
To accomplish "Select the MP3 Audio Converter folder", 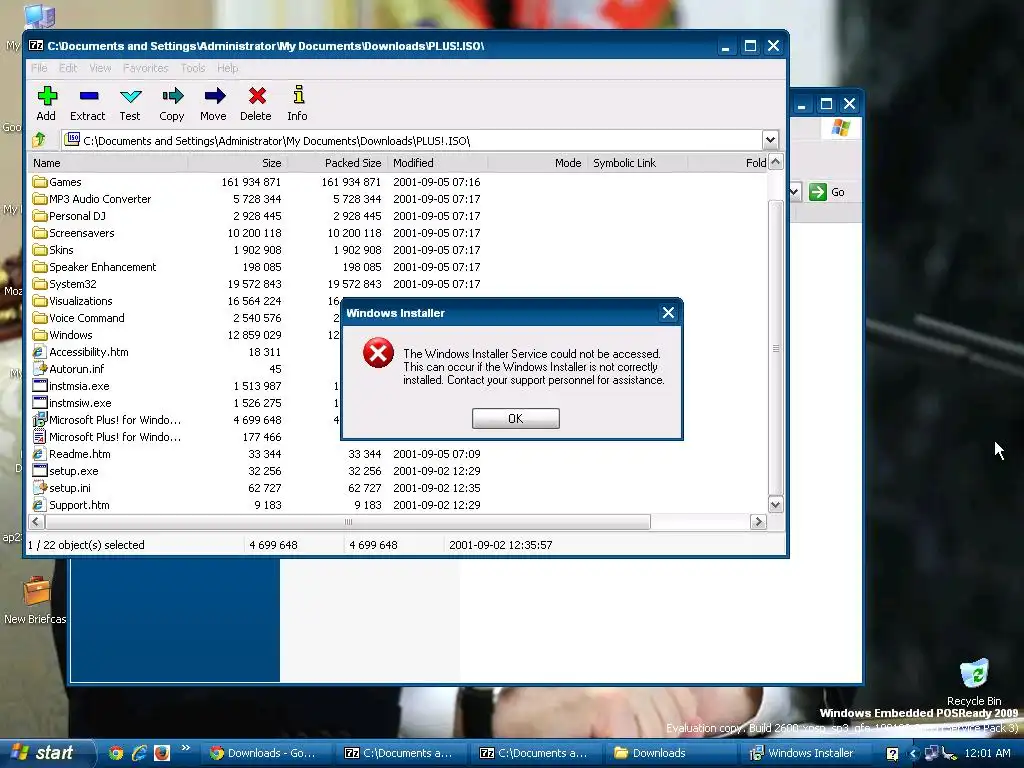I will coord(92,199).
